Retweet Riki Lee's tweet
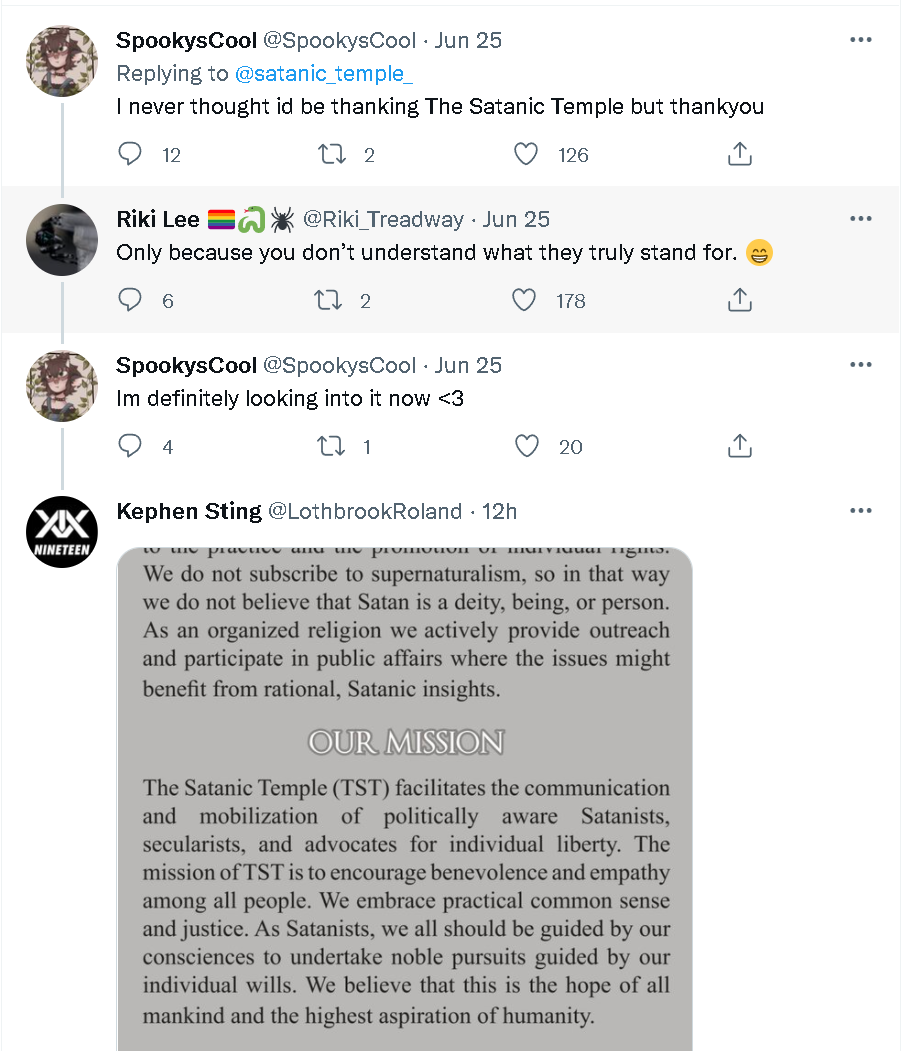Image resolution: width=910 pixels, height=1051 pixels. click(328, 300)
